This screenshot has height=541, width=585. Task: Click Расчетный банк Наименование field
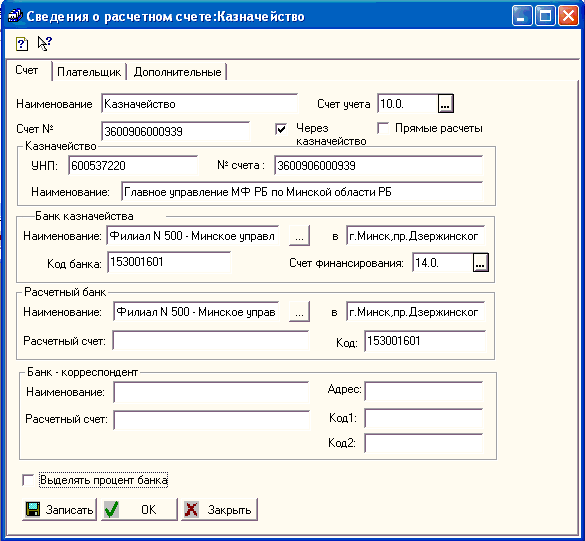[x=196, y=312]
